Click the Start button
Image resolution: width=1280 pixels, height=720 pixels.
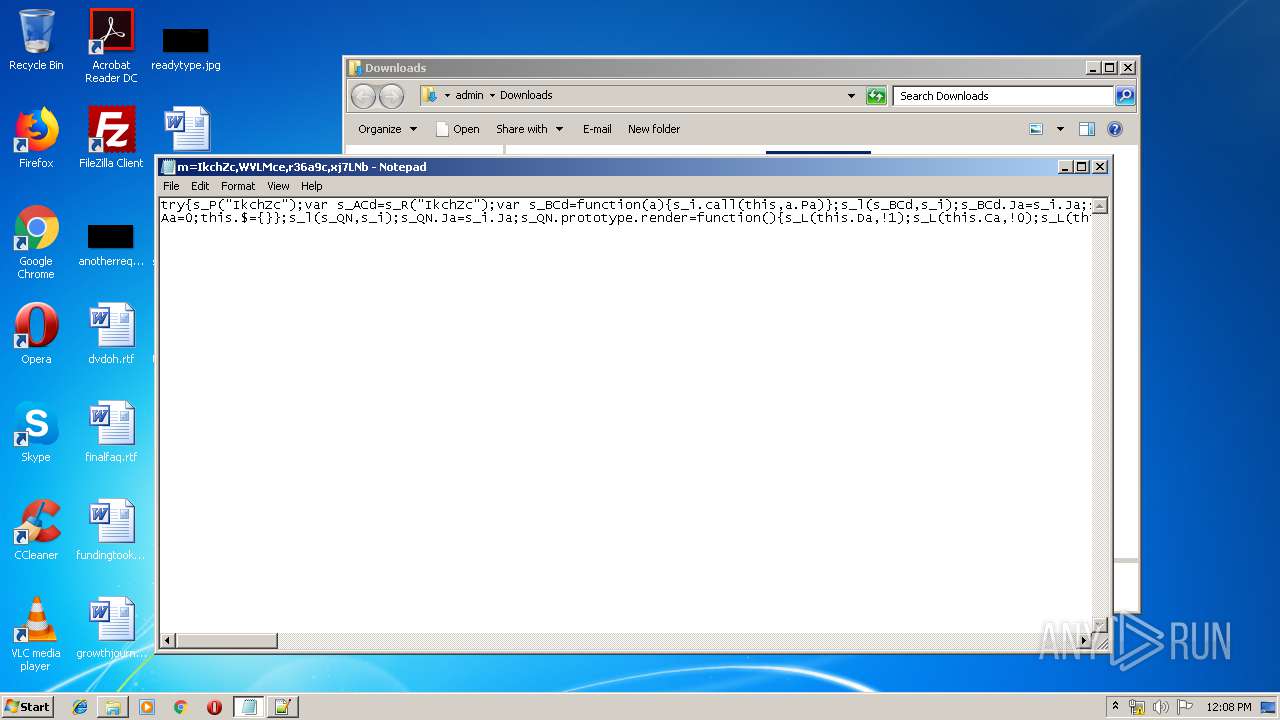pos(27,707)
